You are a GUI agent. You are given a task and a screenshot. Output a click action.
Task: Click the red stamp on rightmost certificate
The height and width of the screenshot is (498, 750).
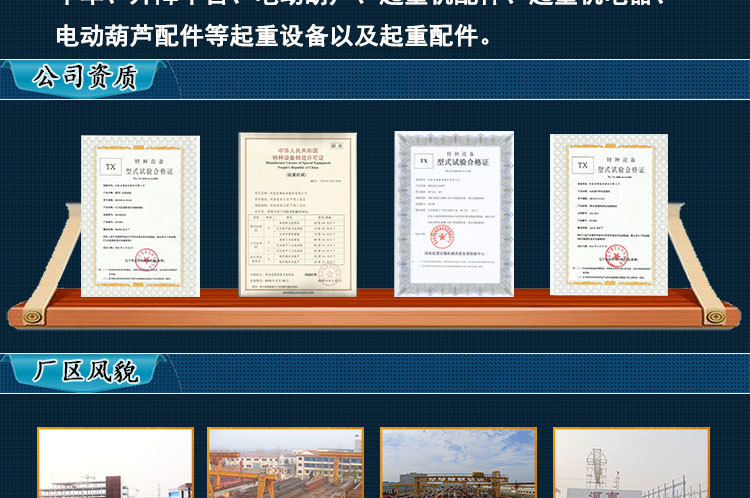(x=617, y=256)
